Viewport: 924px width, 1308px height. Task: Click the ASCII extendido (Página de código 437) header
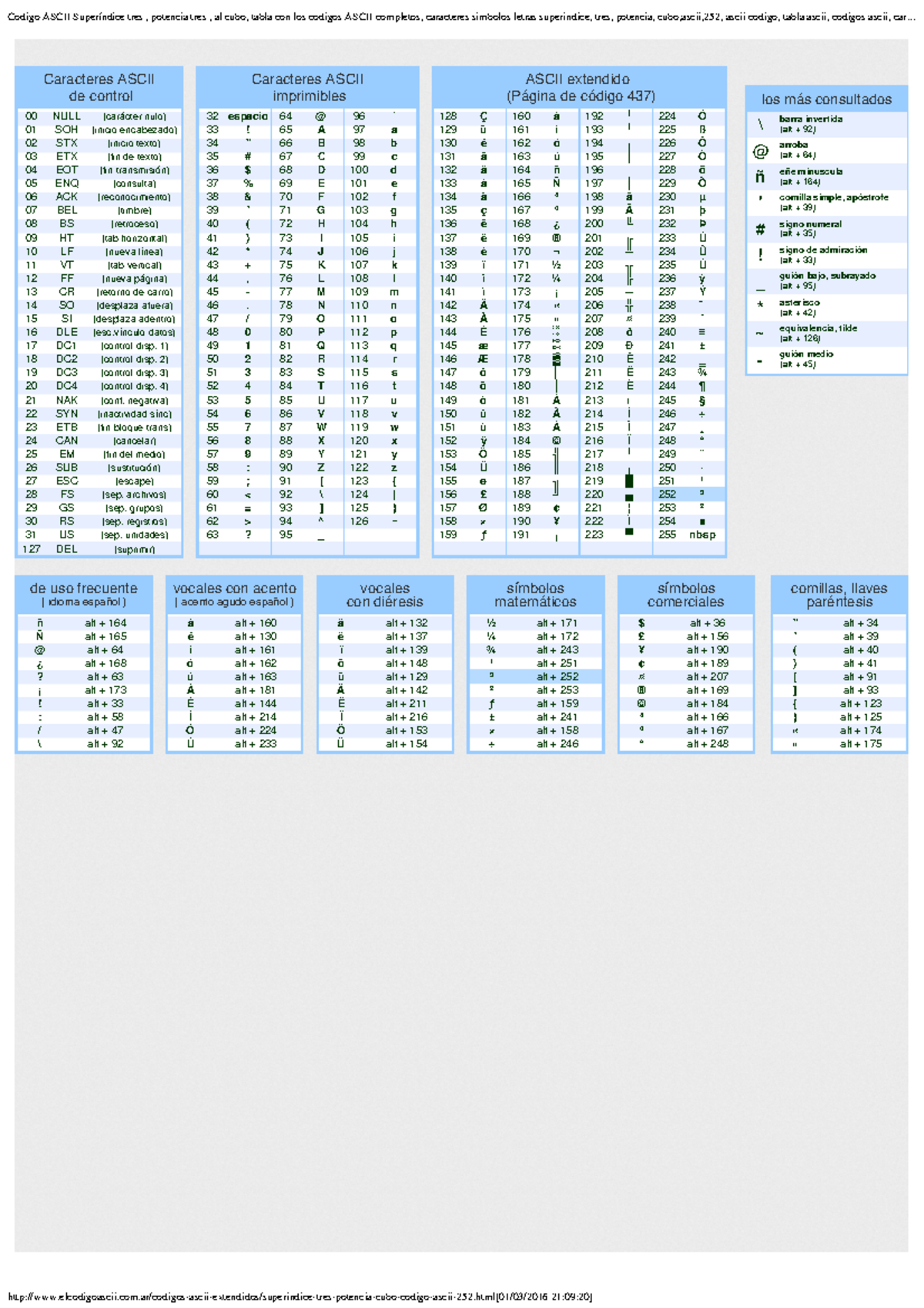pos(579,87)
